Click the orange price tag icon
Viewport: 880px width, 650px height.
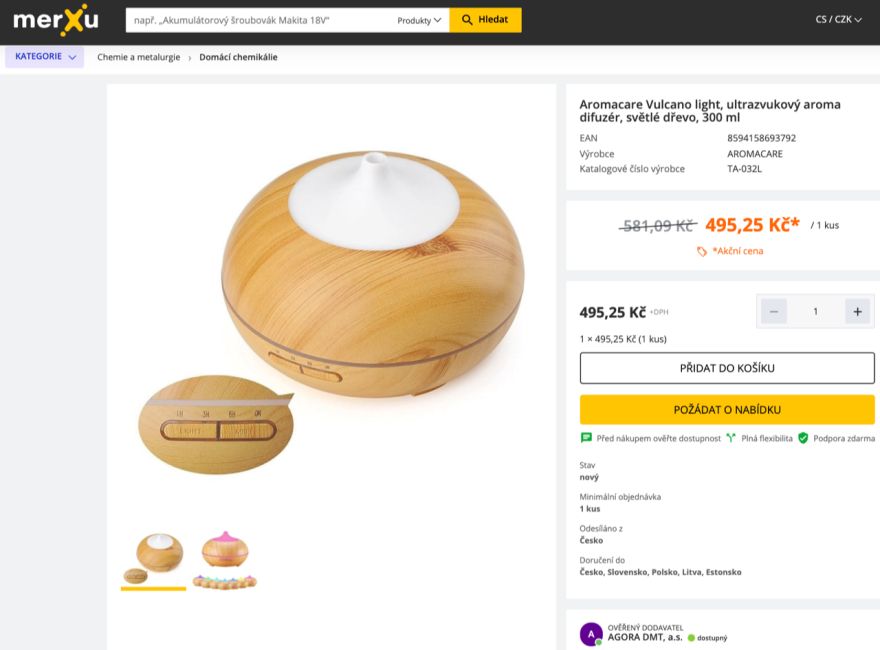tap(702, 251)
